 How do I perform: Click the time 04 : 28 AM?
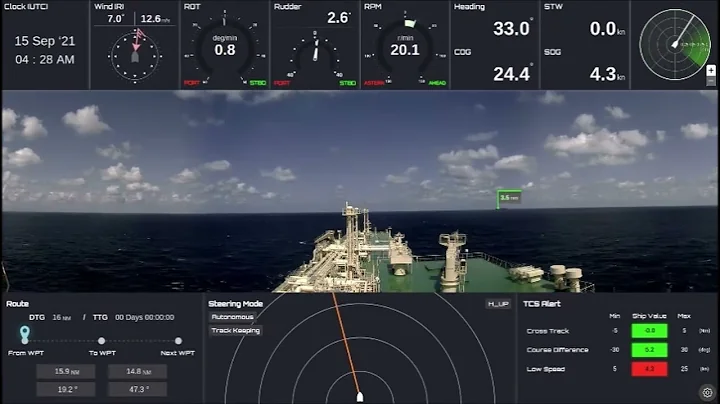pos(45,60)
